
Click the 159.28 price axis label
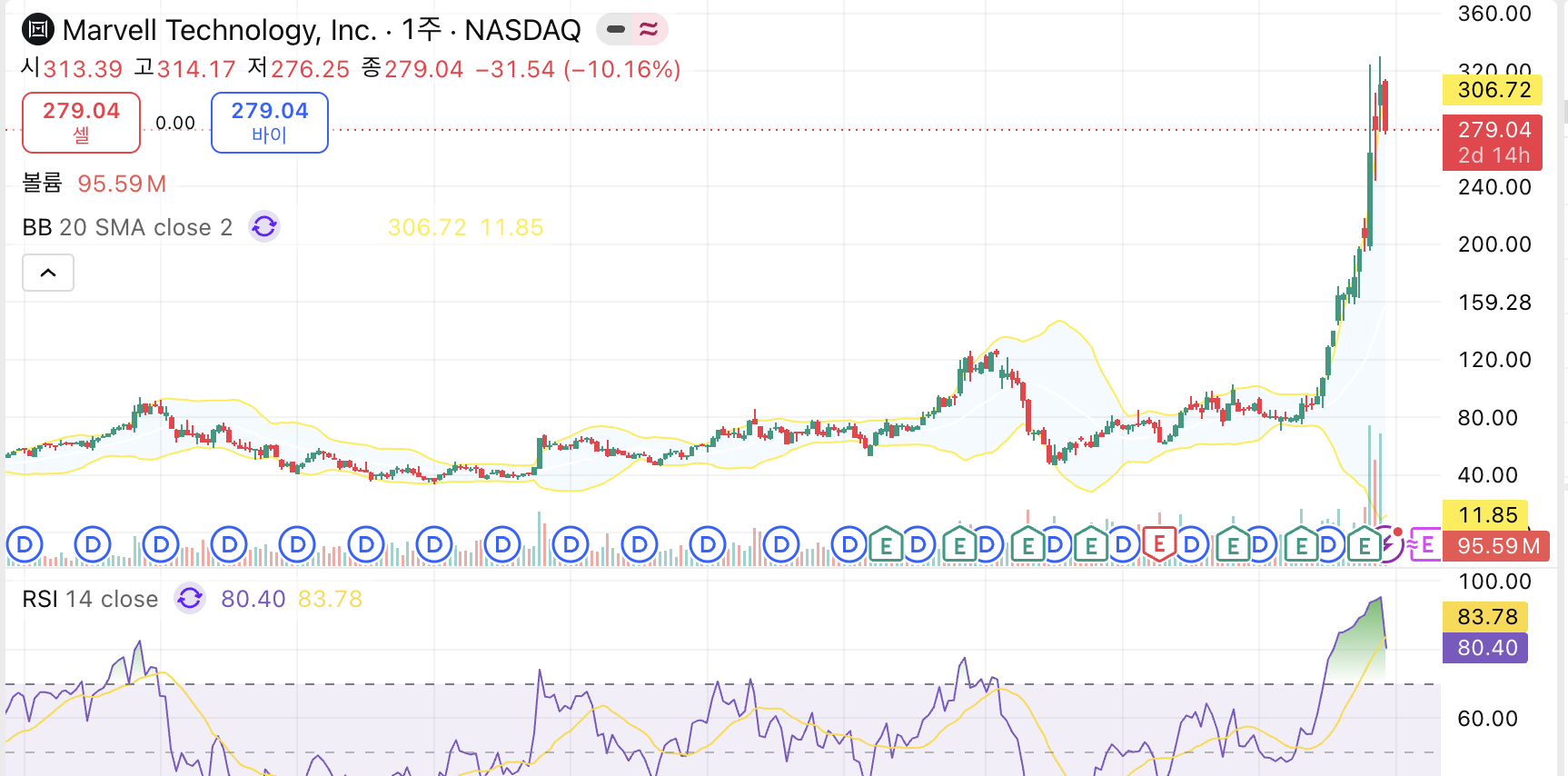(x=1494, y=303)
